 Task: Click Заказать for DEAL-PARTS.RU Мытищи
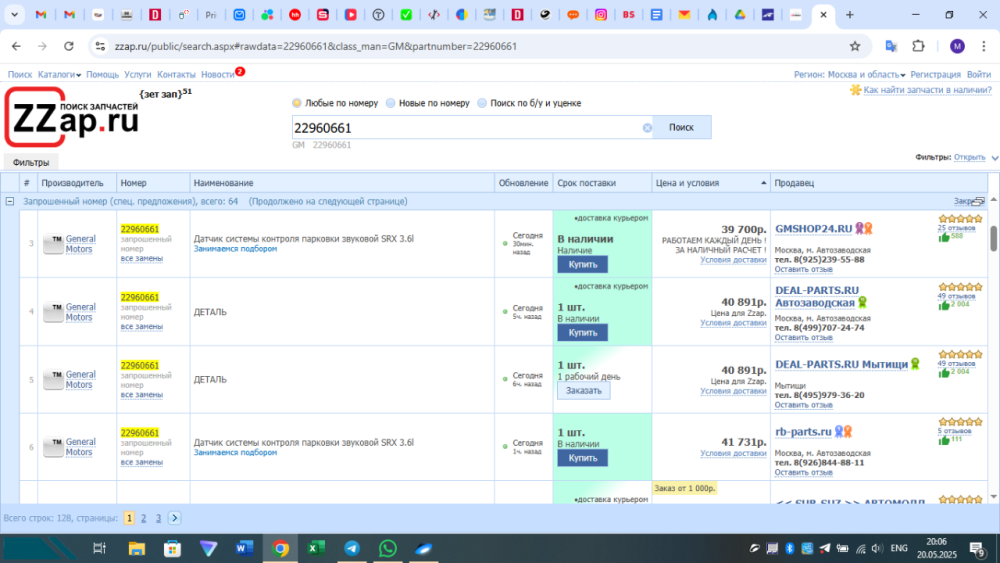pyautogui.click(x=583, y=391)
